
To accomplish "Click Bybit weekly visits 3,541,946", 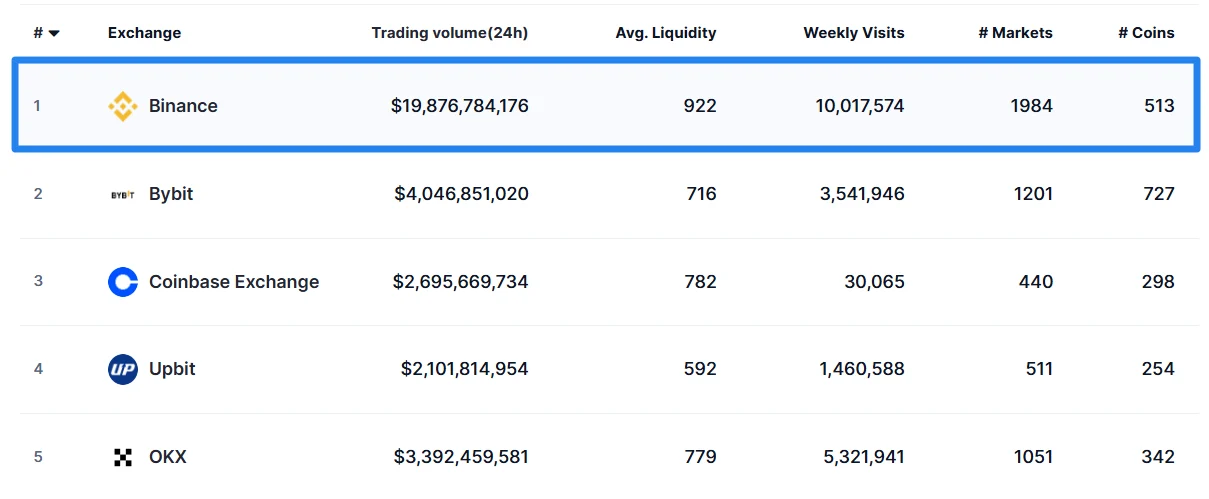I will tap(862, 194).
